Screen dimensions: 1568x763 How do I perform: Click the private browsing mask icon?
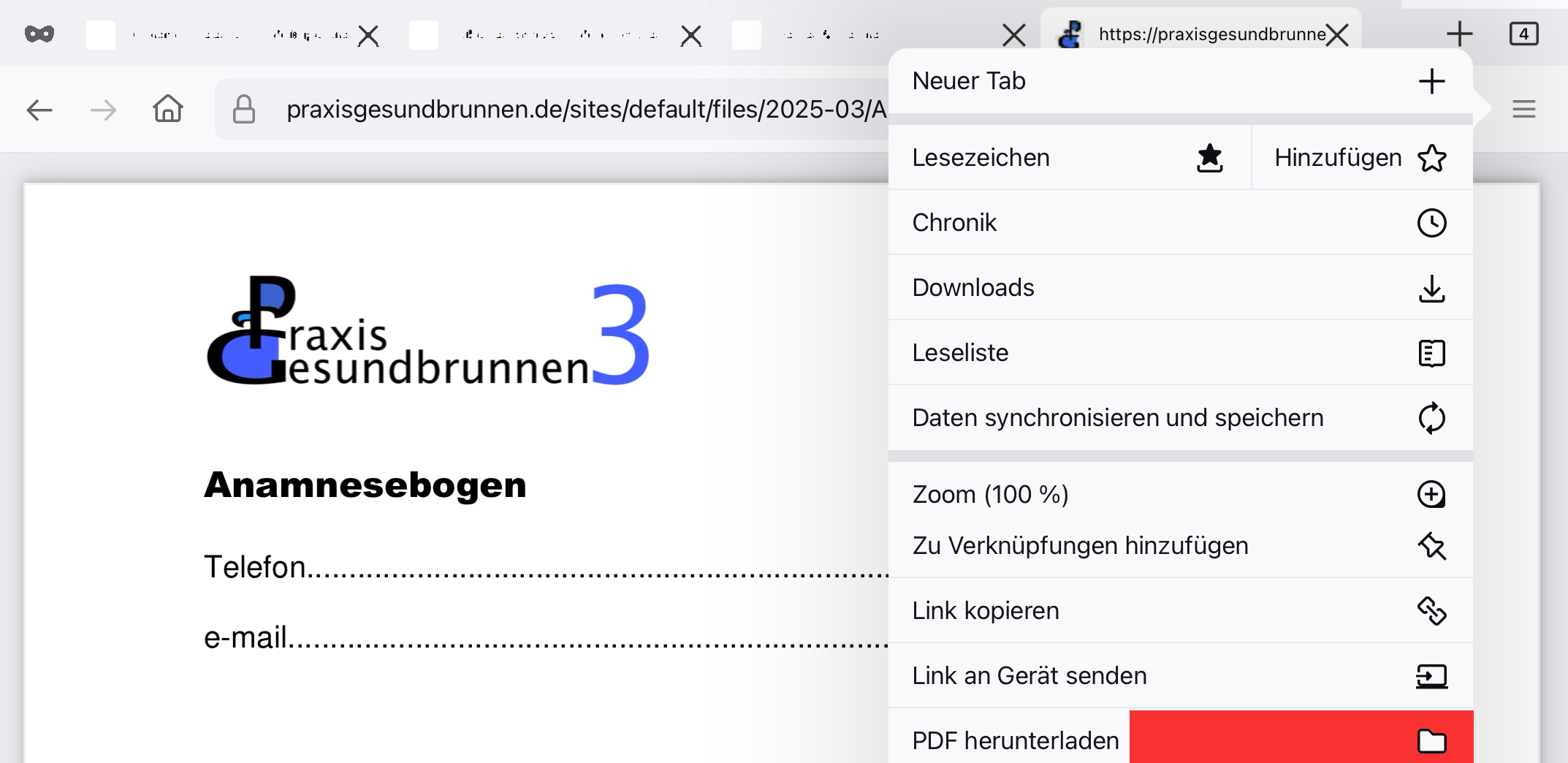(39, 34)
